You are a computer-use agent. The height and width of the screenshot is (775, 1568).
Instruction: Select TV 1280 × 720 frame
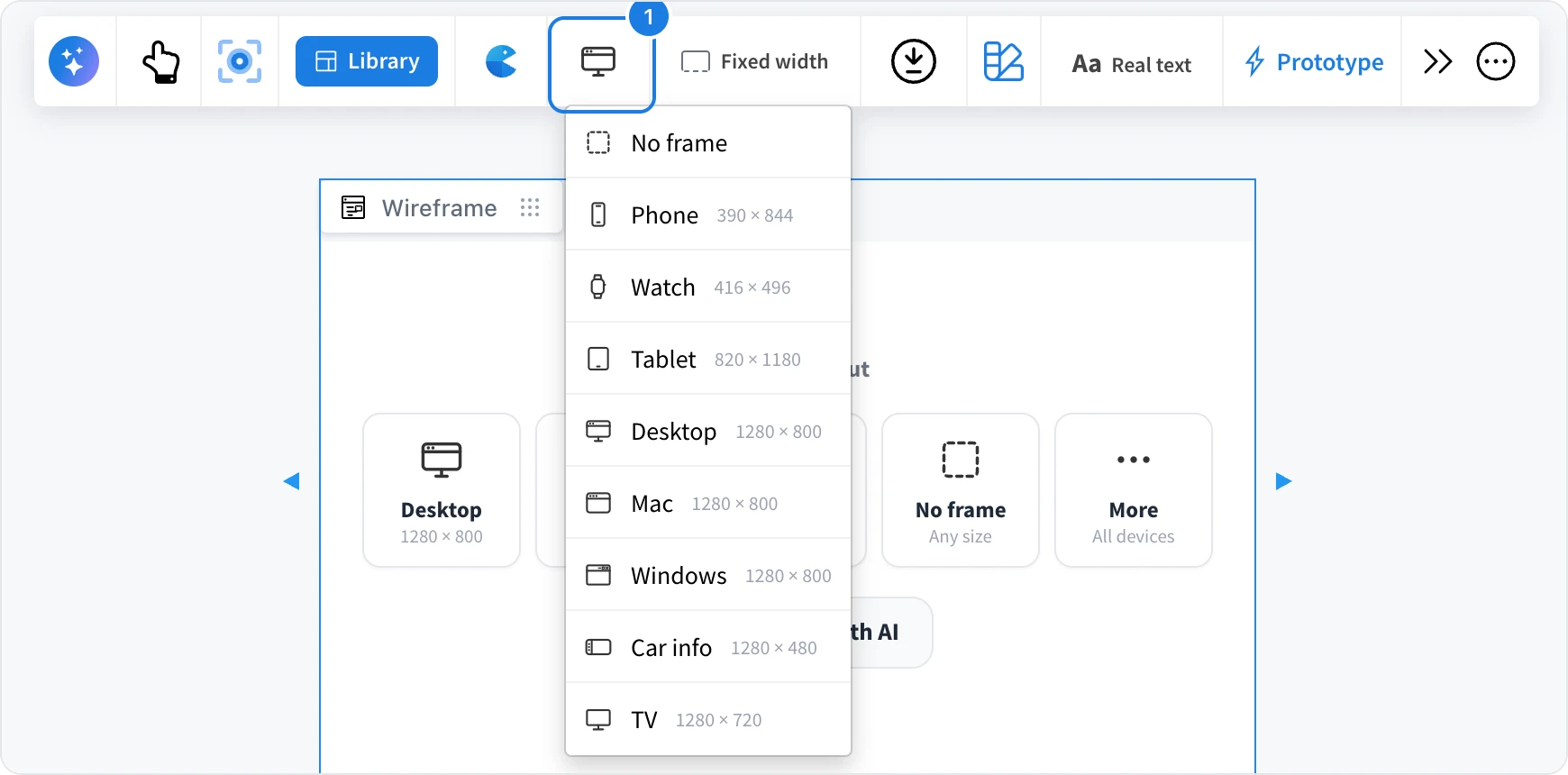coord(708,719)
